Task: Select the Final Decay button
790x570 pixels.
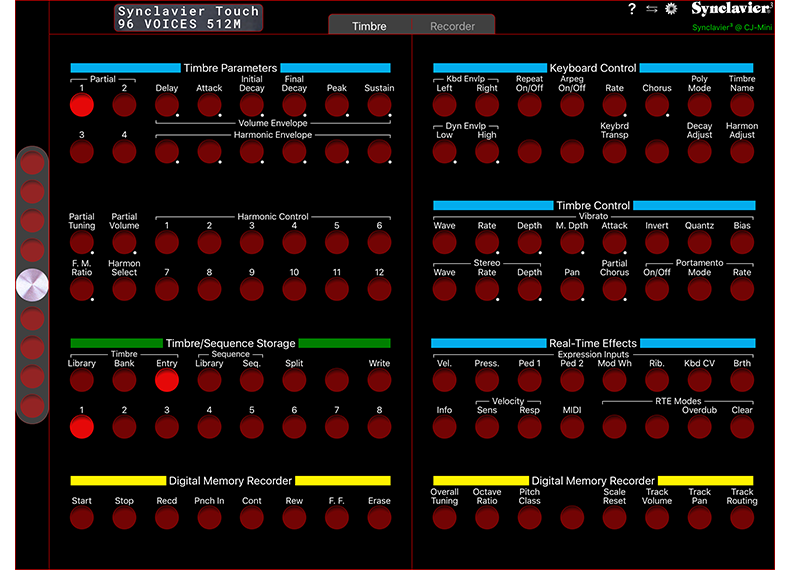Action: tap(294, 105)
